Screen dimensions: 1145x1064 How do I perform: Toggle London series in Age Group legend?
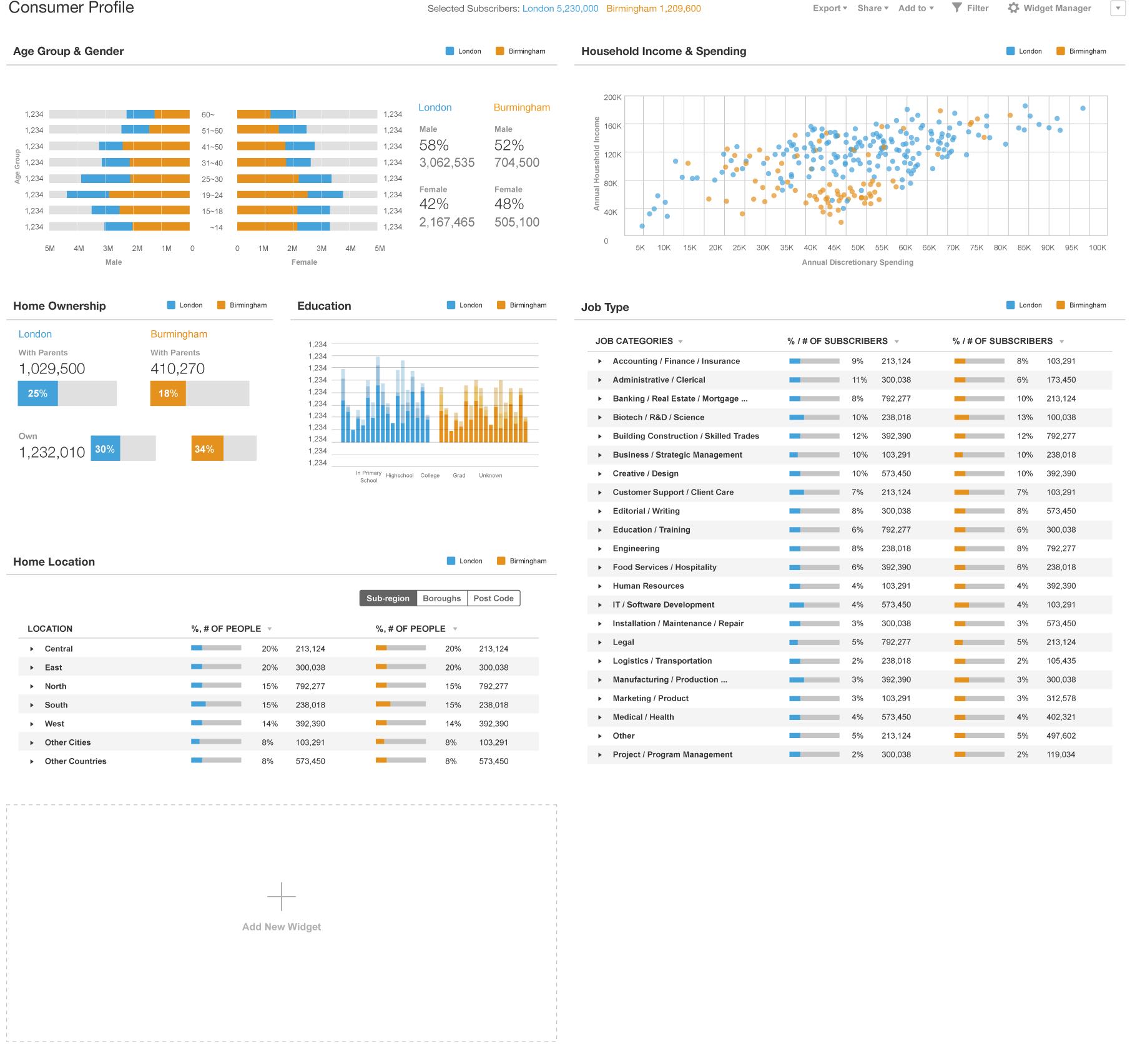coord(450,51)
